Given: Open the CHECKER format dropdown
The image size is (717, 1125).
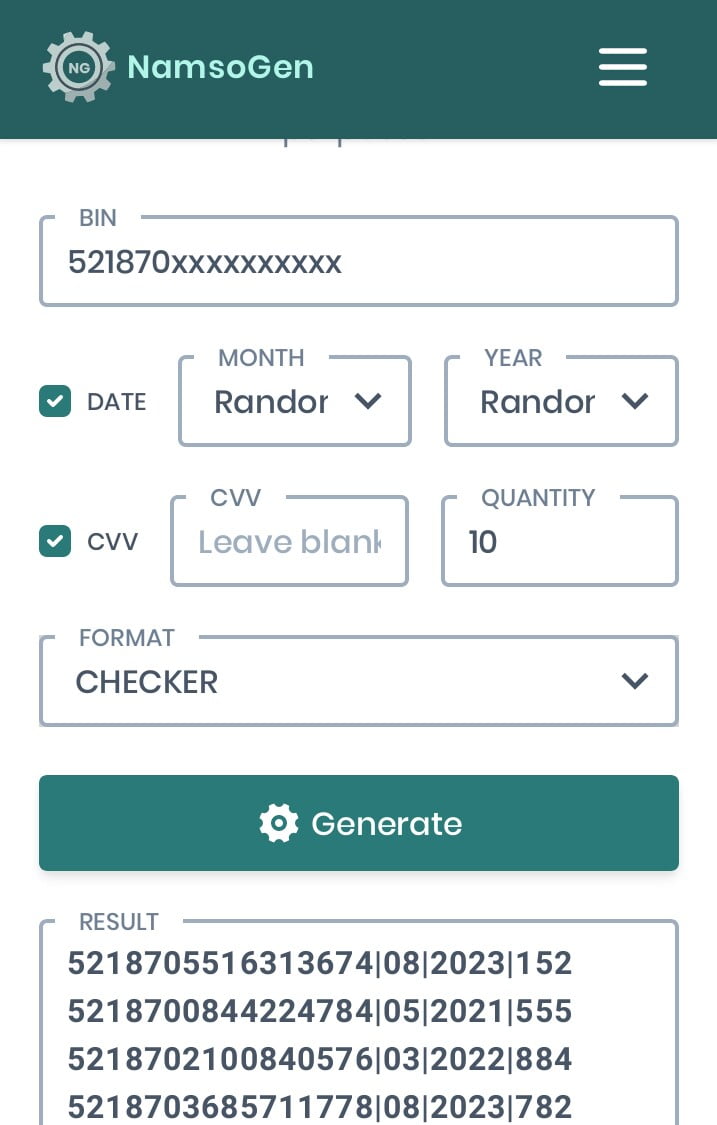Looking at the screenshot, I should [x=358, y=681].
